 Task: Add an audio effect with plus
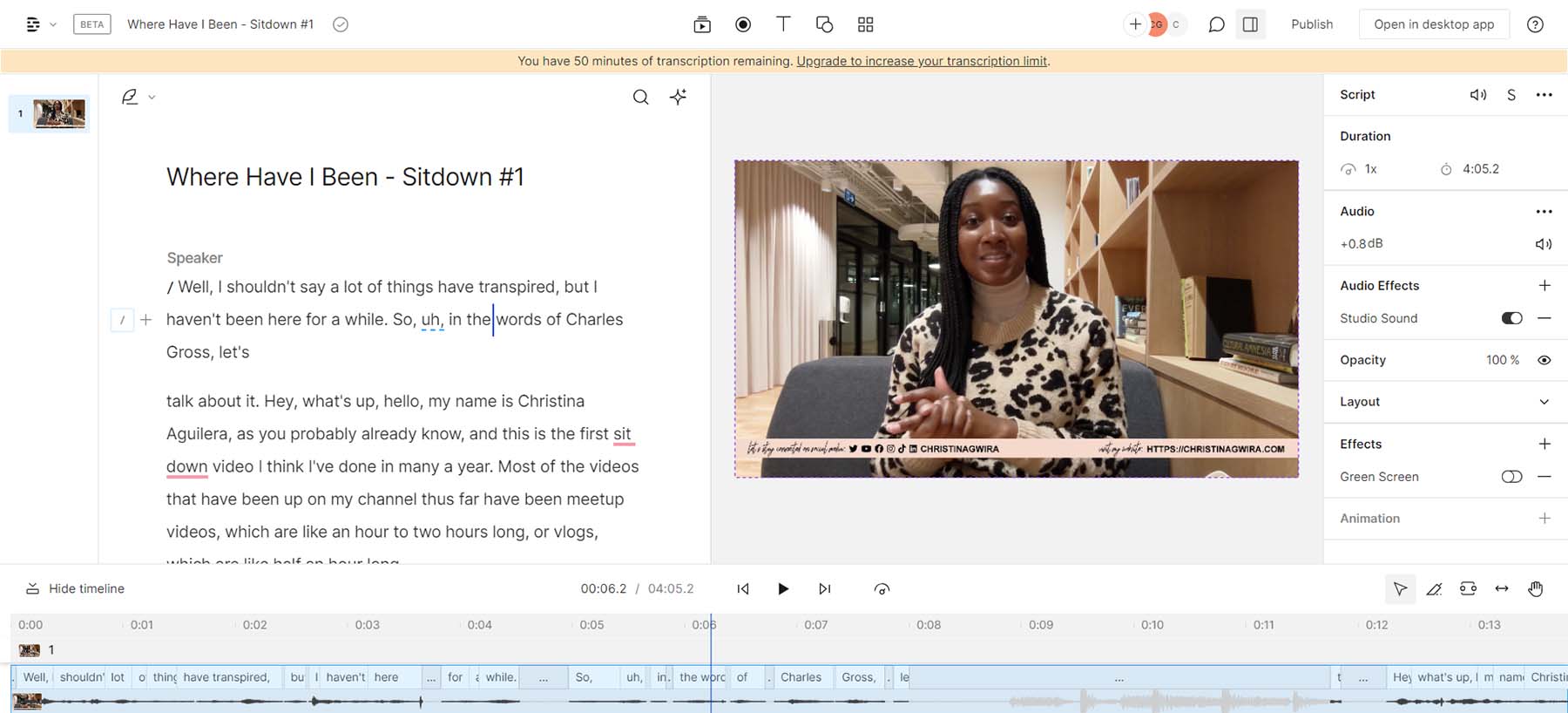(1544, 285)
